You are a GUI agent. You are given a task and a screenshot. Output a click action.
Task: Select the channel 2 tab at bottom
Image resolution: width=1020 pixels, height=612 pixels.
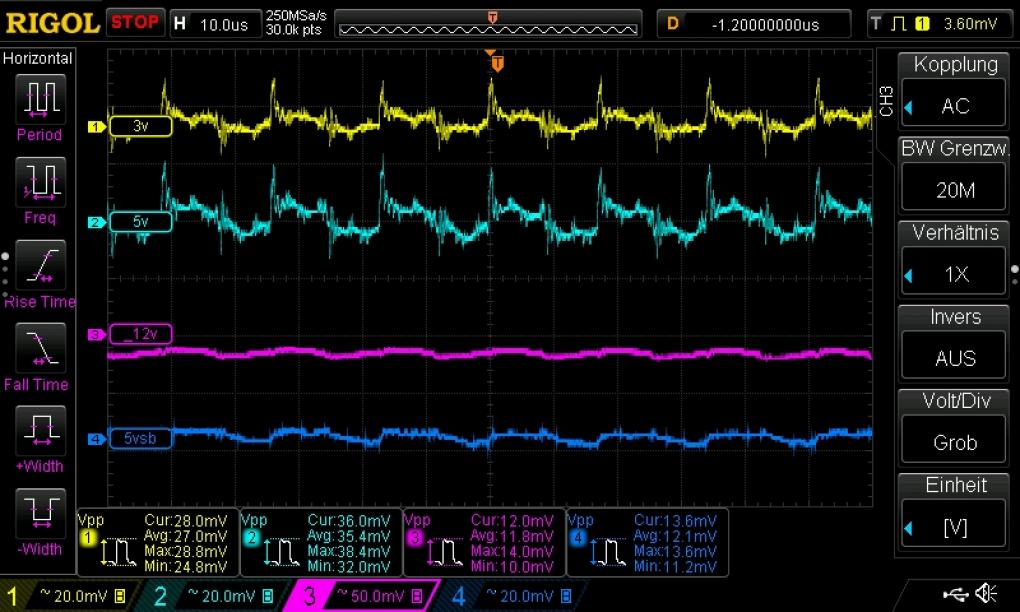pos(211,595)
